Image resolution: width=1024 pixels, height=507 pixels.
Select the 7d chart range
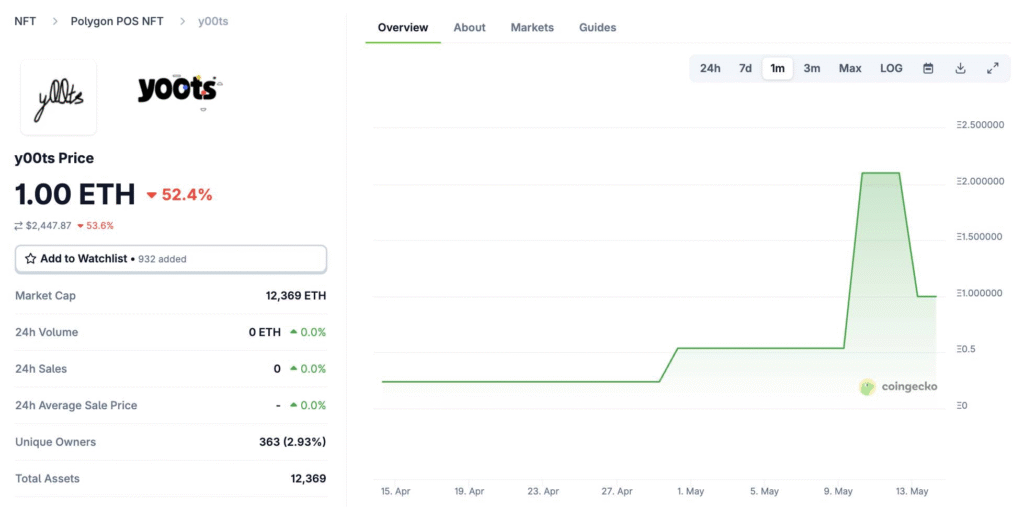[745, 68]
